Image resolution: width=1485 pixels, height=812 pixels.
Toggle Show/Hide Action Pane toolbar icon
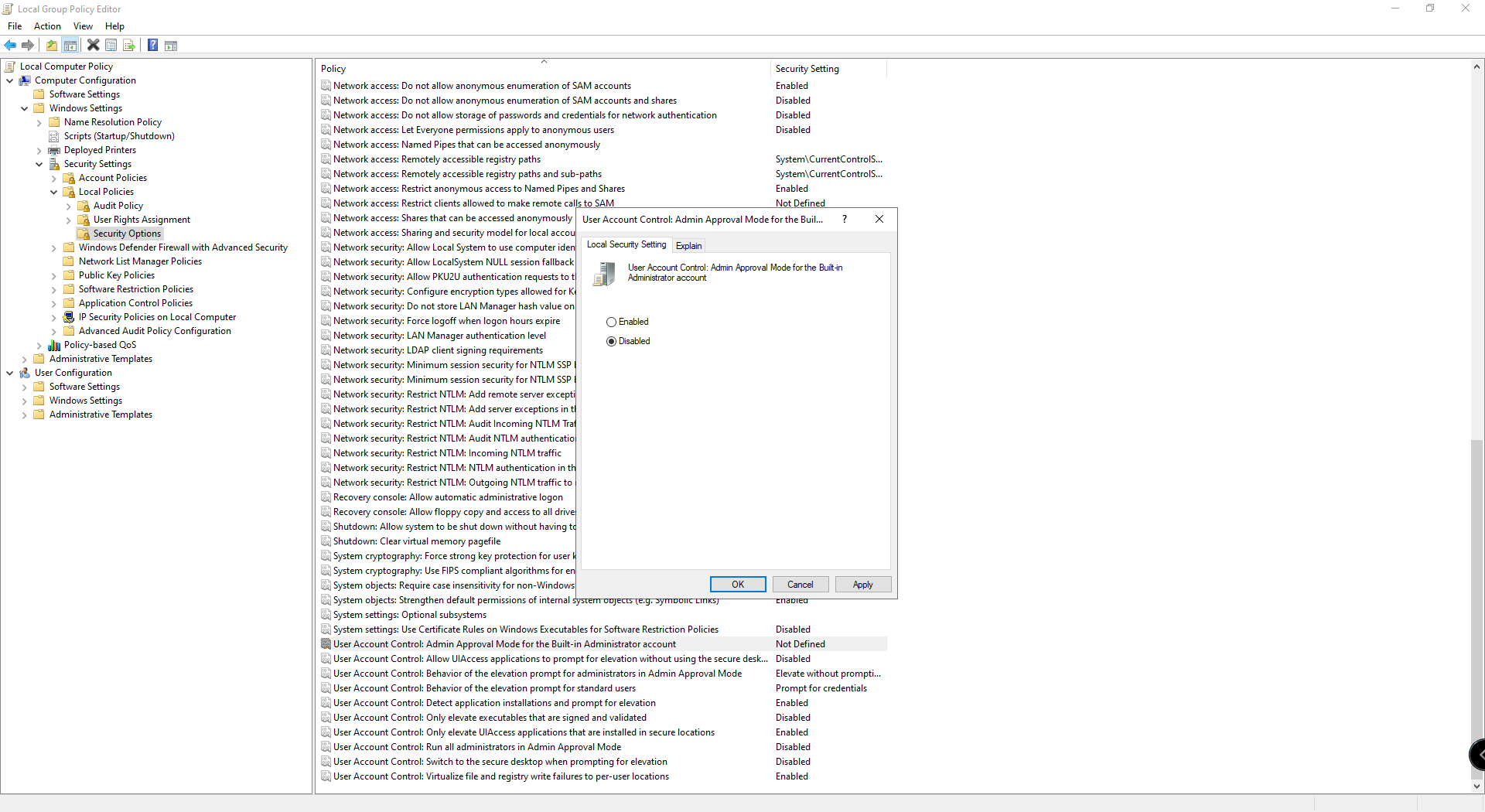click(171, 46)
